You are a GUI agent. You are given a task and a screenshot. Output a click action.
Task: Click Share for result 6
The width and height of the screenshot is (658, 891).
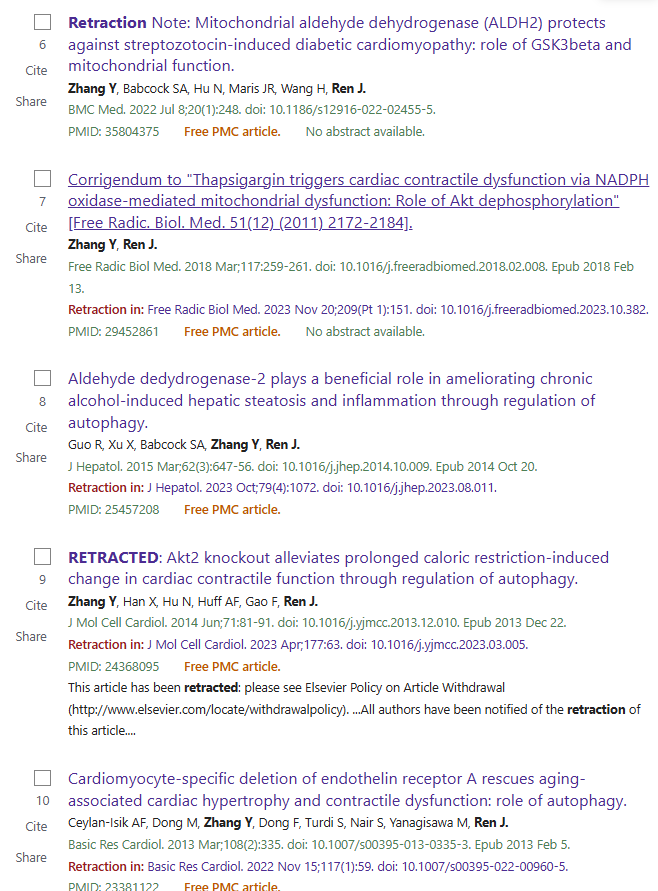click(x=31, y=102)
